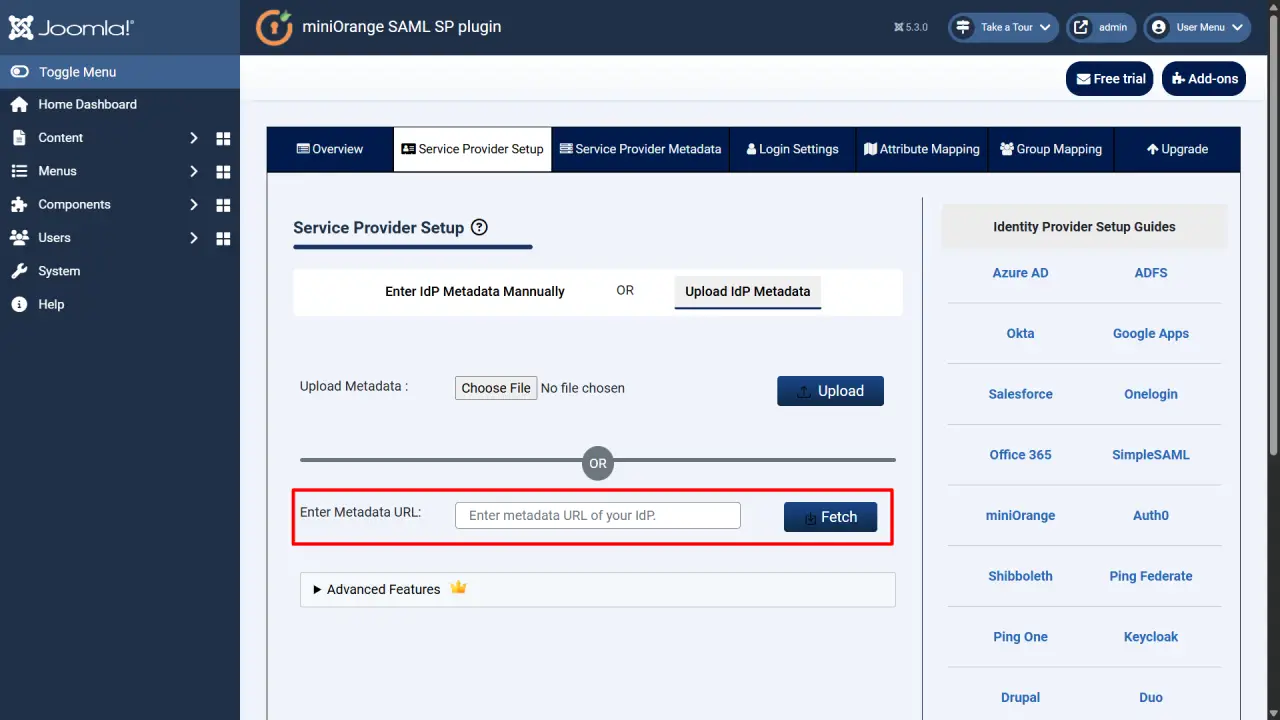
Task: Open the User Menu dropdown
Action: [1197, 27]
